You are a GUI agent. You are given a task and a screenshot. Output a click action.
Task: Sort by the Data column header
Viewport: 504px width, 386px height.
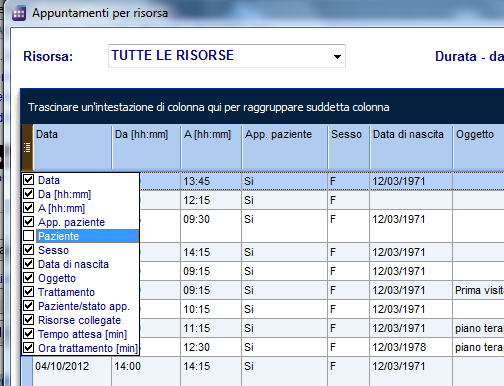click(x=72, y=147)
